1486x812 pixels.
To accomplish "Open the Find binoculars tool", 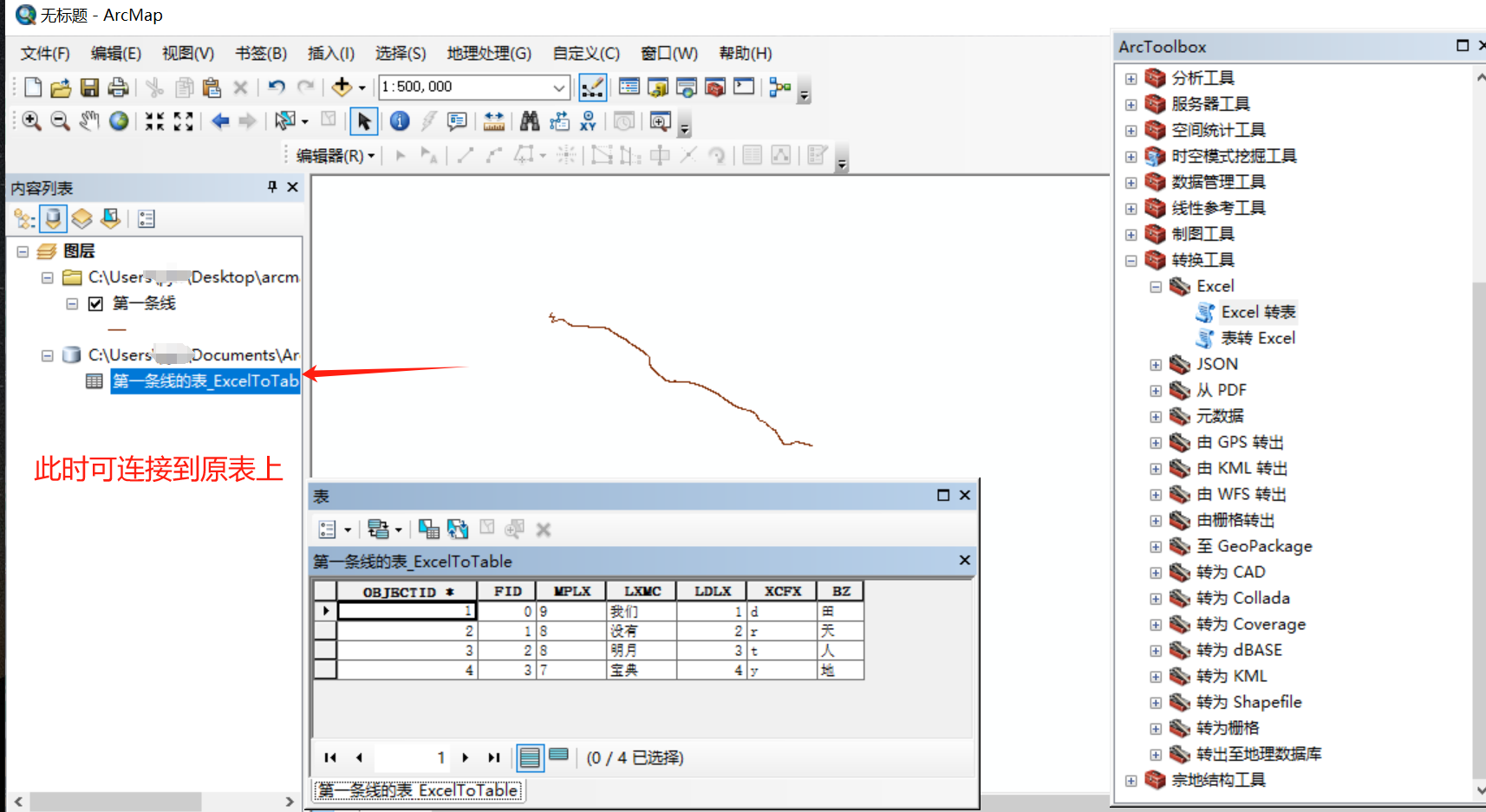I will point(530,121).
